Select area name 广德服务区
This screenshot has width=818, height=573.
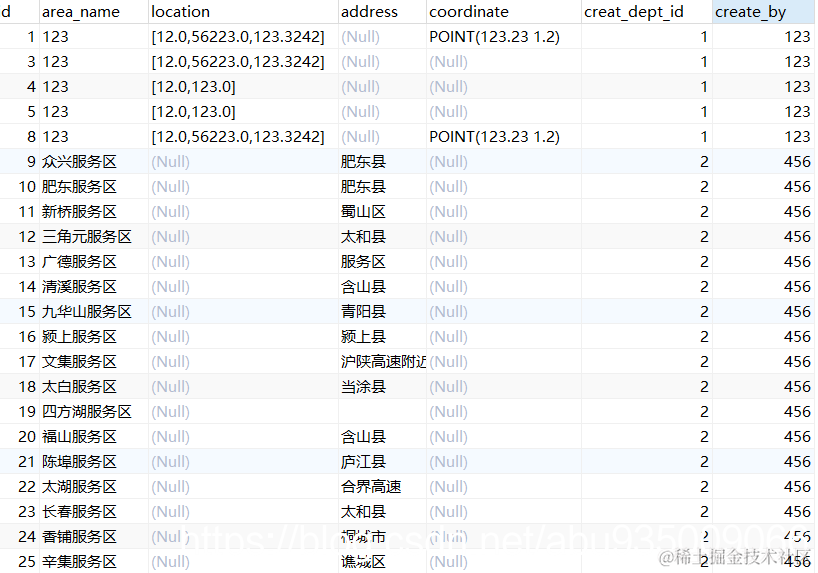(x=79, y=262)
